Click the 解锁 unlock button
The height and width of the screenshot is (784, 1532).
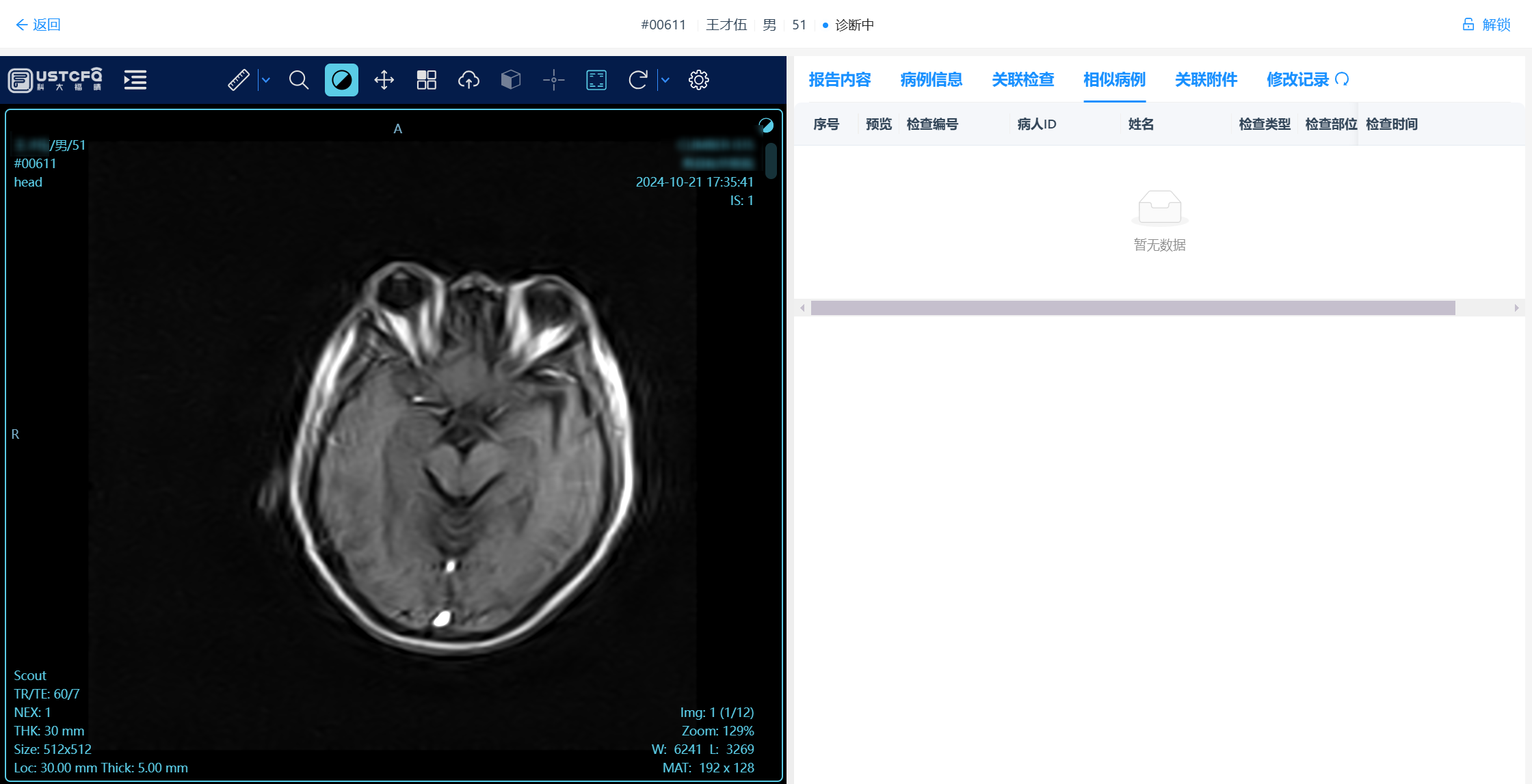pos(1487,25)
